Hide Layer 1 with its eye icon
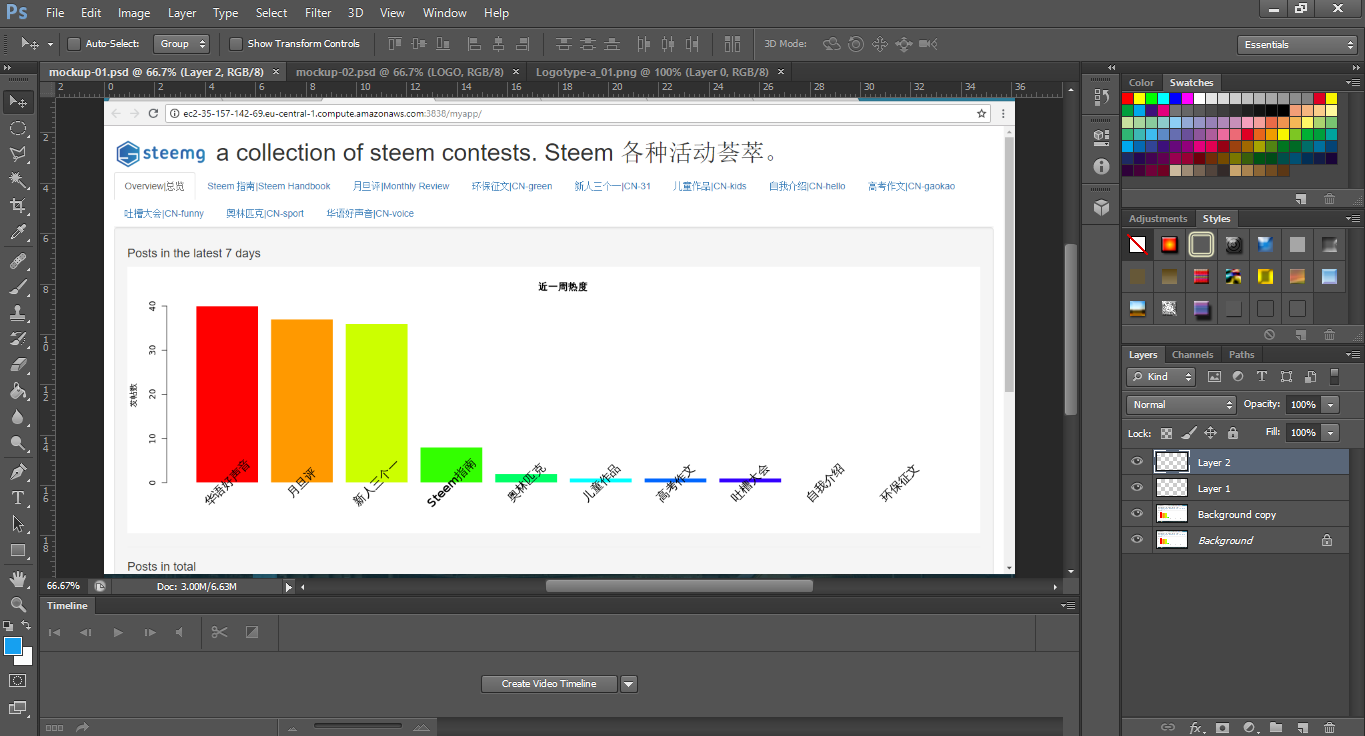Screen dimensions: 1365x736 (1136, 488)
